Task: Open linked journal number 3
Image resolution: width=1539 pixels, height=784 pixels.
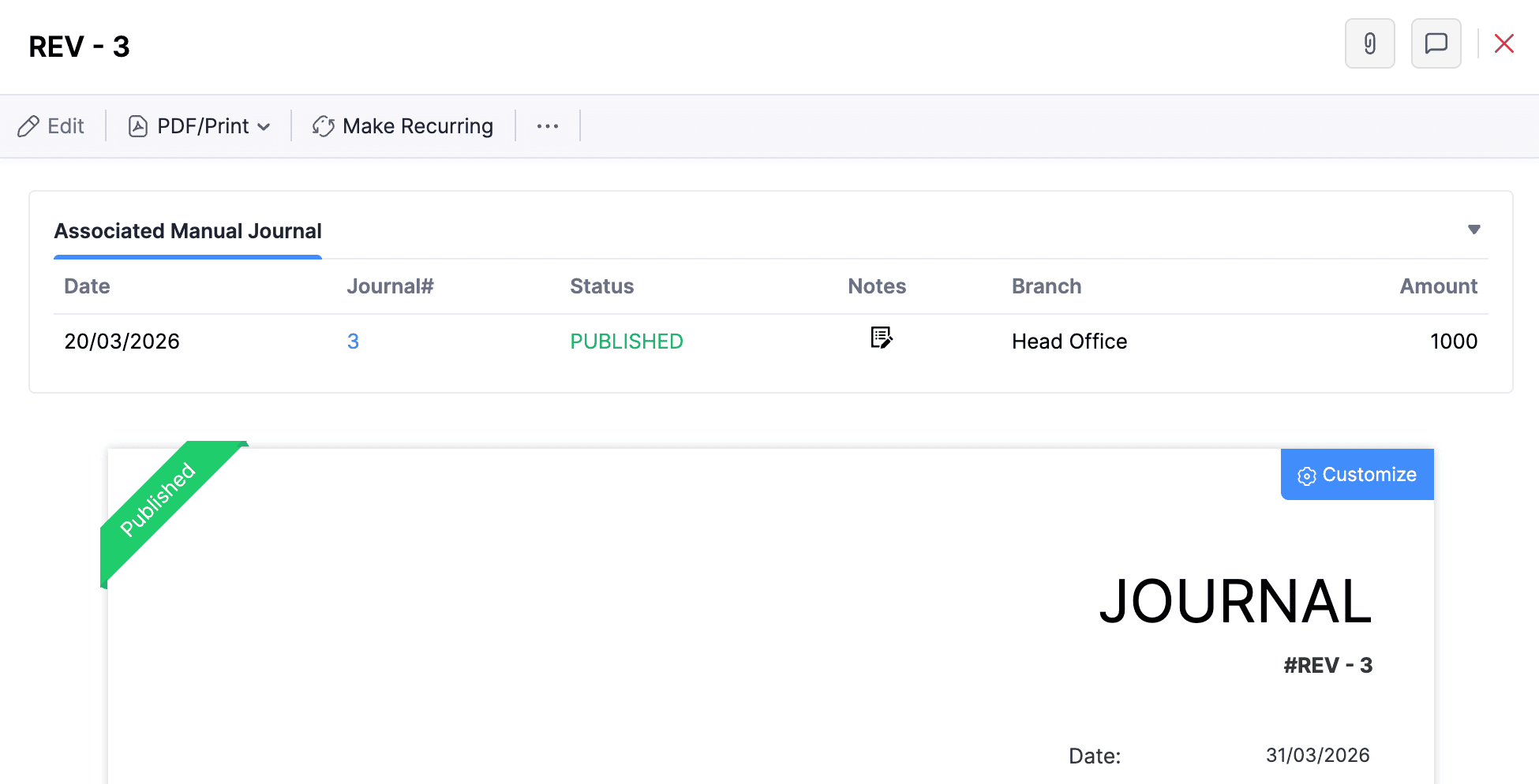Action: [x=353, y=342]
